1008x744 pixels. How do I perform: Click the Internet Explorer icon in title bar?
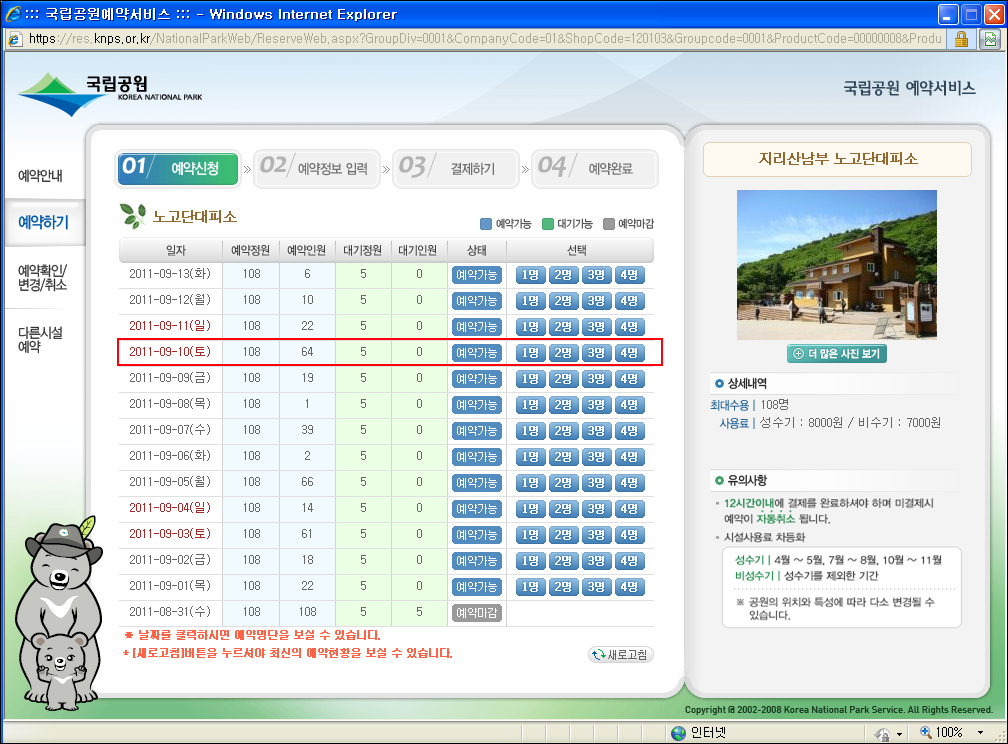click(x=14, y=14)
